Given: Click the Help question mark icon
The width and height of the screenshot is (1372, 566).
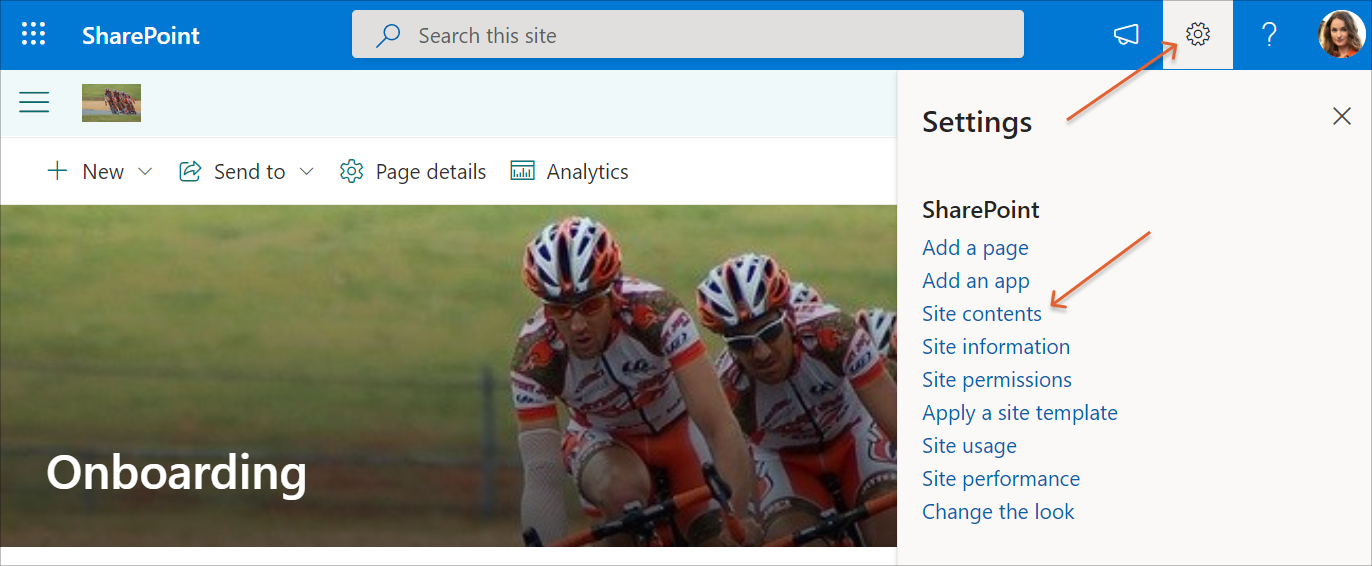Looking at the screenshot, I should coord(1268,35).
